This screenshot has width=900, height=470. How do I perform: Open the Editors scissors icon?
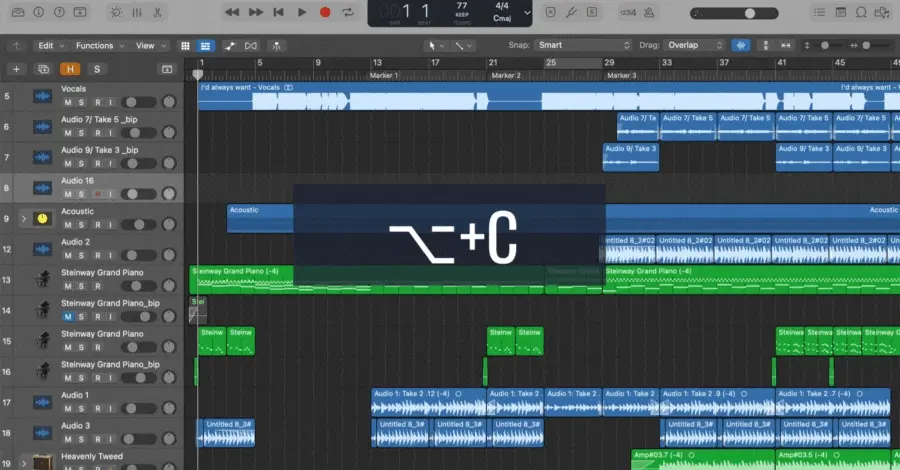pyautogui.click(x=157, y=12)
